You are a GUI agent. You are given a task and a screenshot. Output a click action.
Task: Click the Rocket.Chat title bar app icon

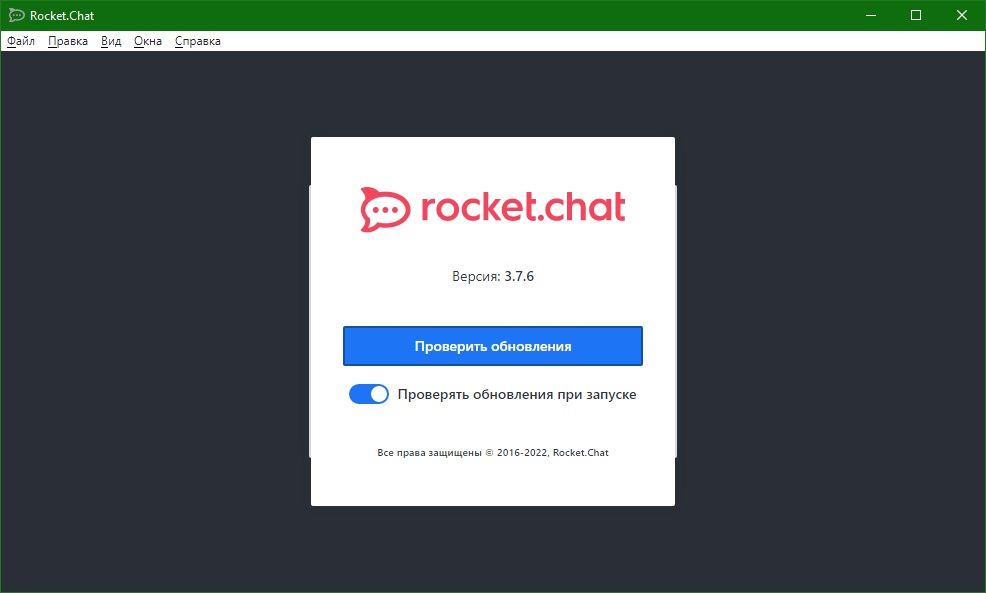16,15
